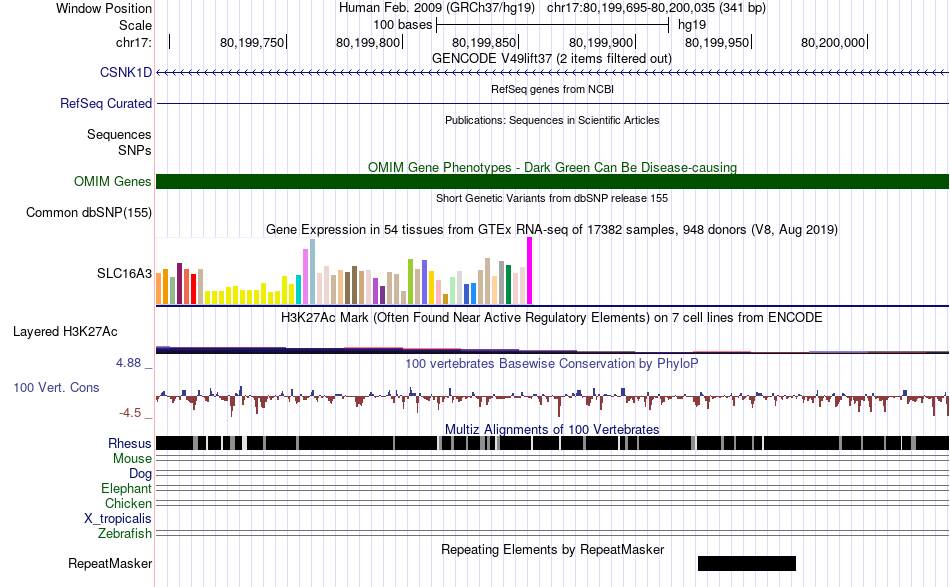Screen dimensions: 950x587
Task: Click the GENCODE V49lift37 track title
Action: coord(551,59)
